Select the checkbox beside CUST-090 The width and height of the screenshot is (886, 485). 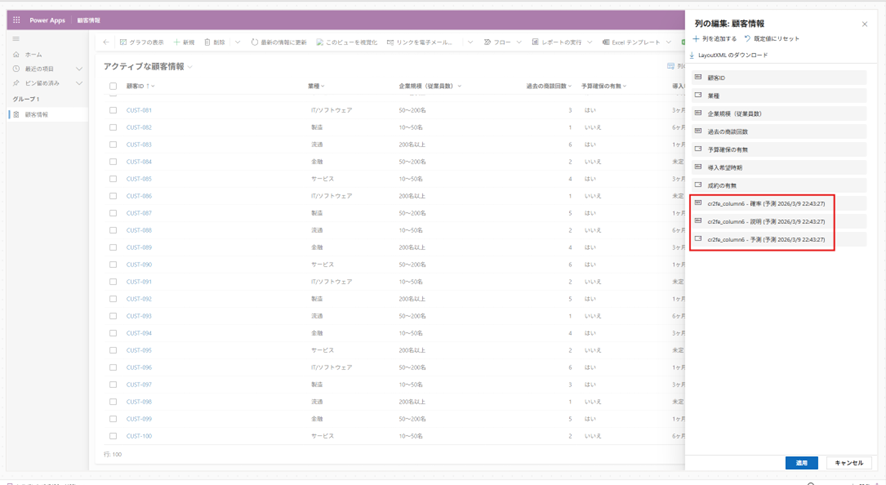pos(113,265)
